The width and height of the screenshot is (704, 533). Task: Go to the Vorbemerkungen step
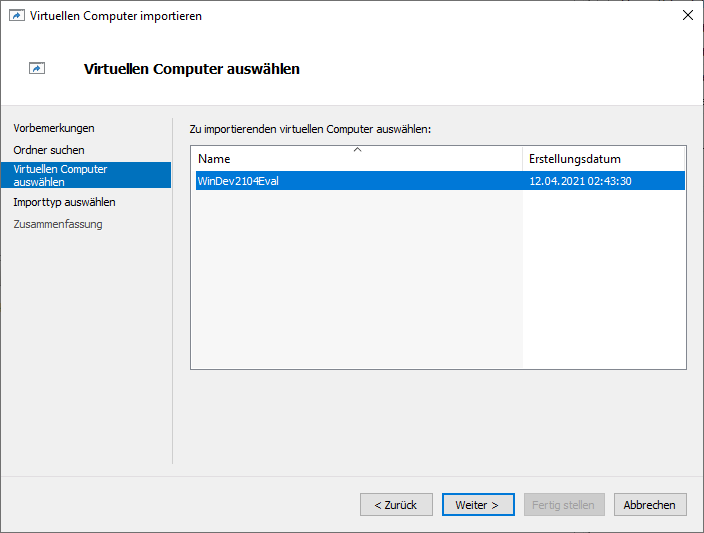[x=54, y=128]
